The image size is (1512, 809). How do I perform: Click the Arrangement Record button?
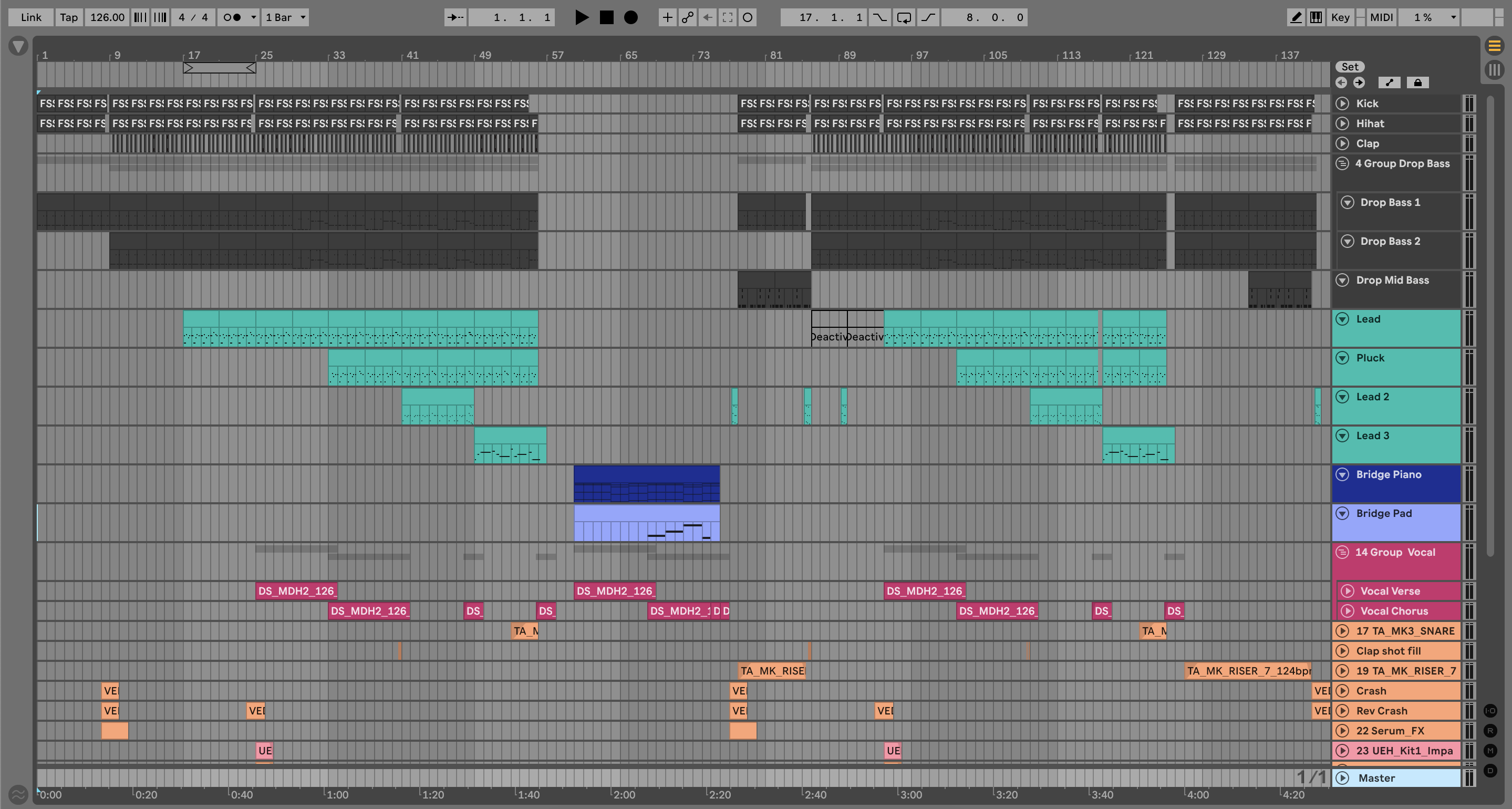pyautogui.click(x=630, y=18)
